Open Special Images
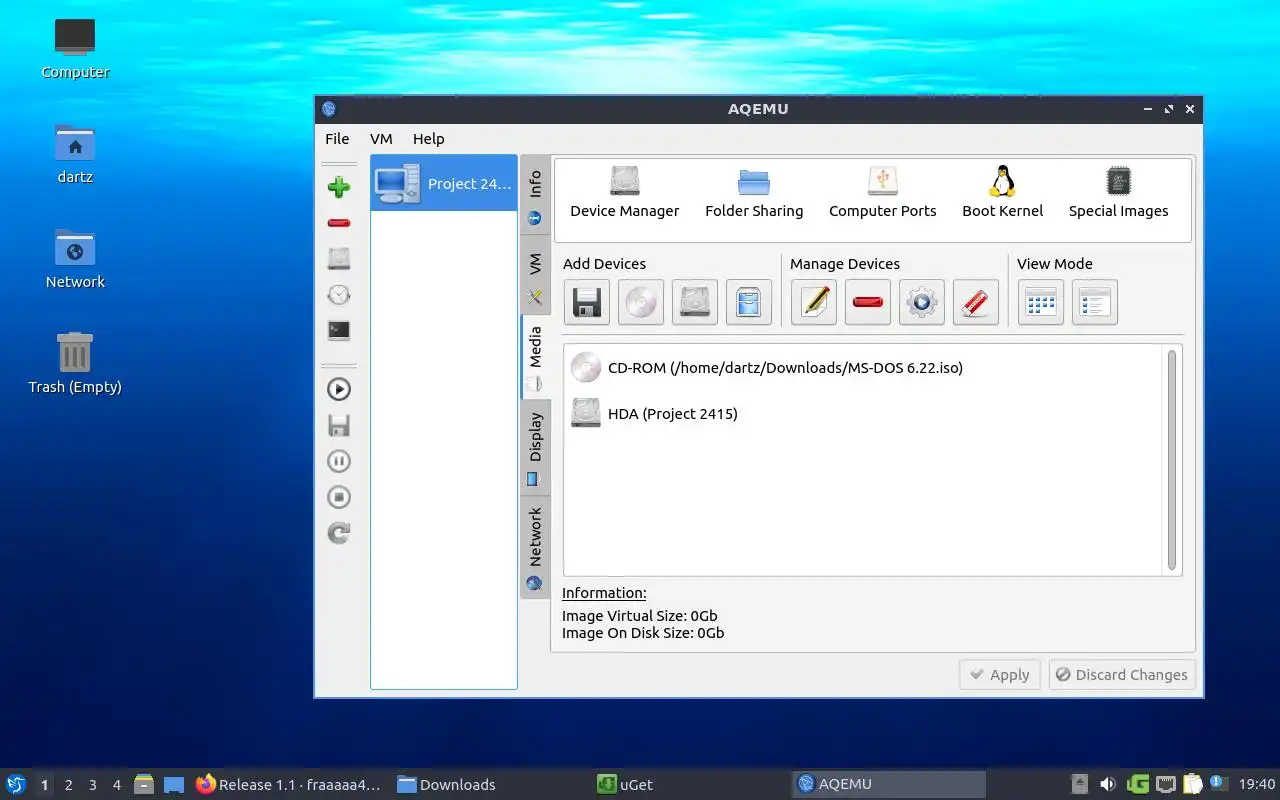The height and width of the screenshot is (800, 1280). 1118,193
